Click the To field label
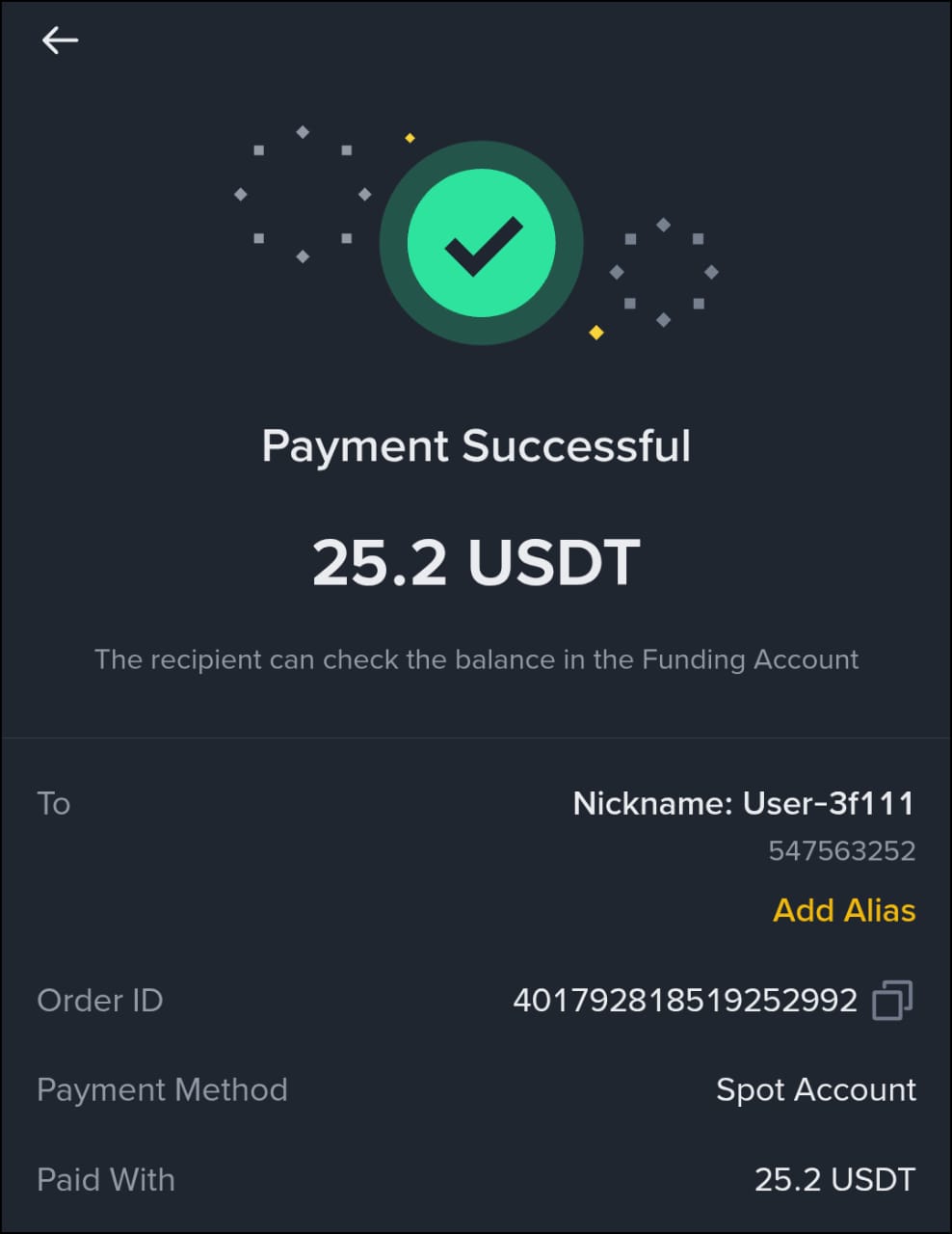Viewport: 952px width, 1234px height. coord(53,803)
